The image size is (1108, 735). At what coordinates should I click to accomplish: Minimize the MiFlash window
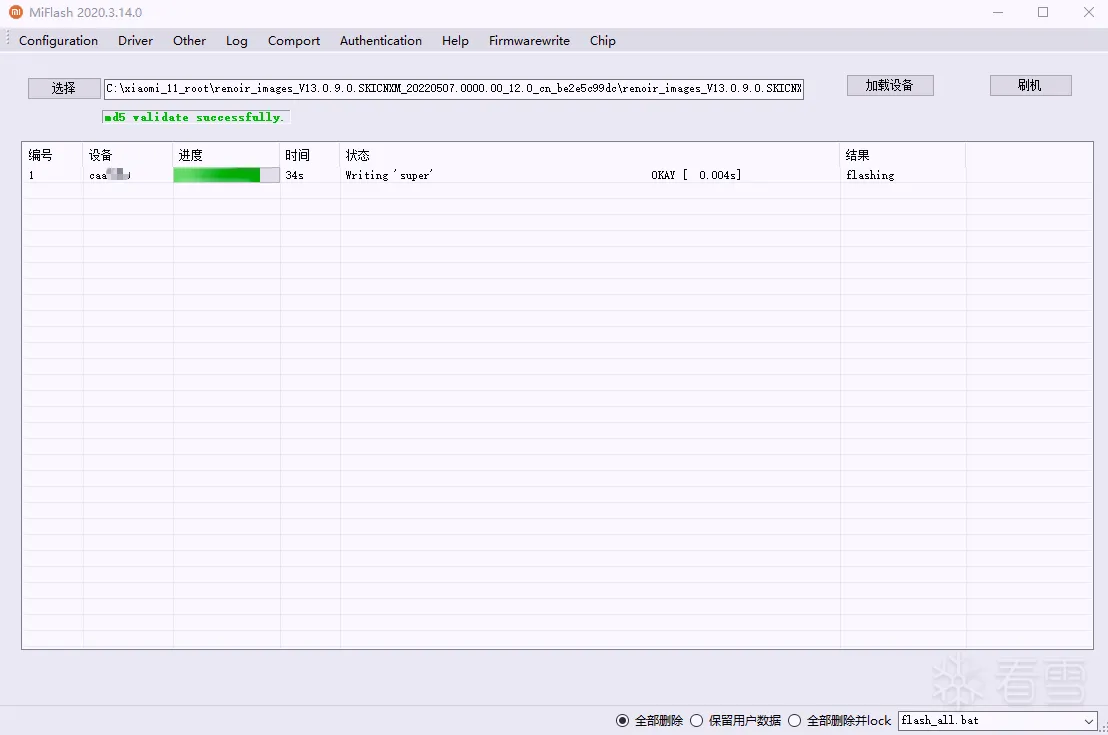click(998, 12)
